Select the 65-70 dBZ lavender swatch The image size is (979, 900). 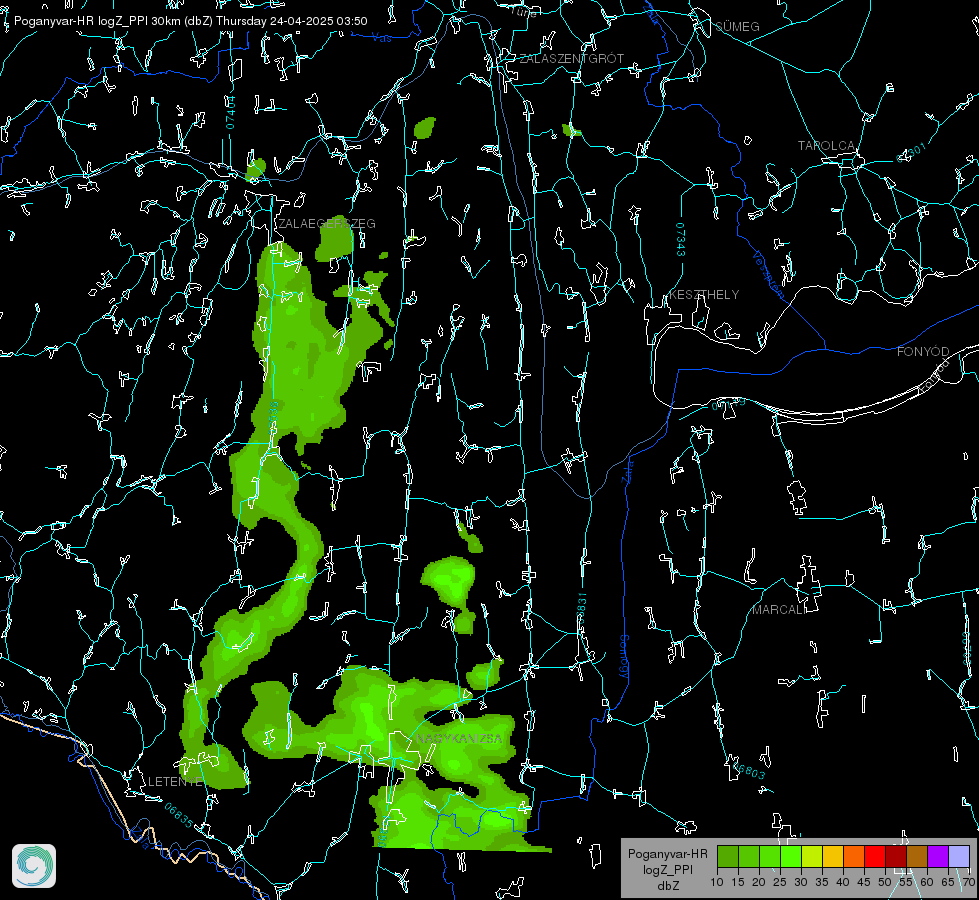959,856
